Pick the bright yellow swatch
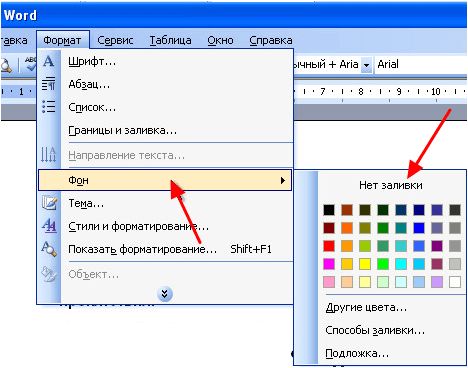This screenshot has height=368, width=468. pyautogui.click(x=365, y=264)
